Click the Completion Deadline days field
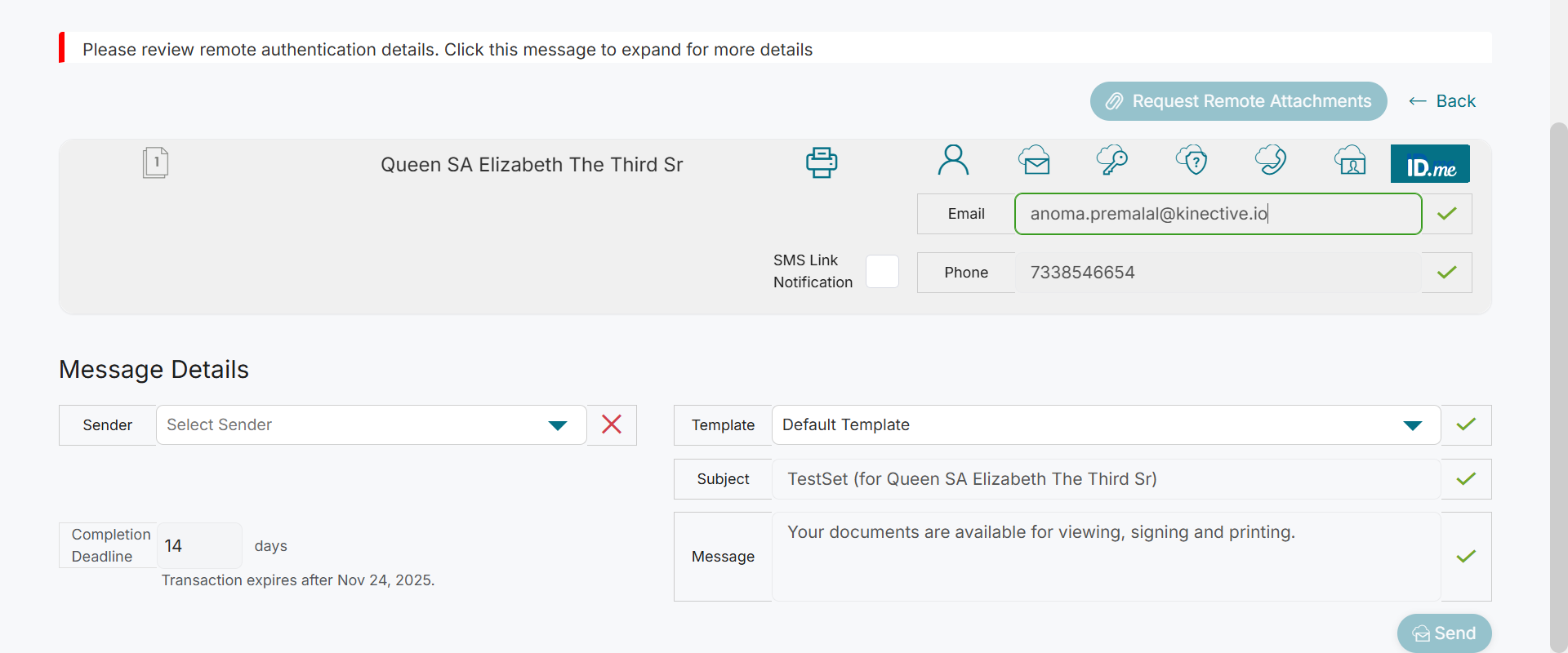This screenshot has height=653, width=1568. pos(198,546)
